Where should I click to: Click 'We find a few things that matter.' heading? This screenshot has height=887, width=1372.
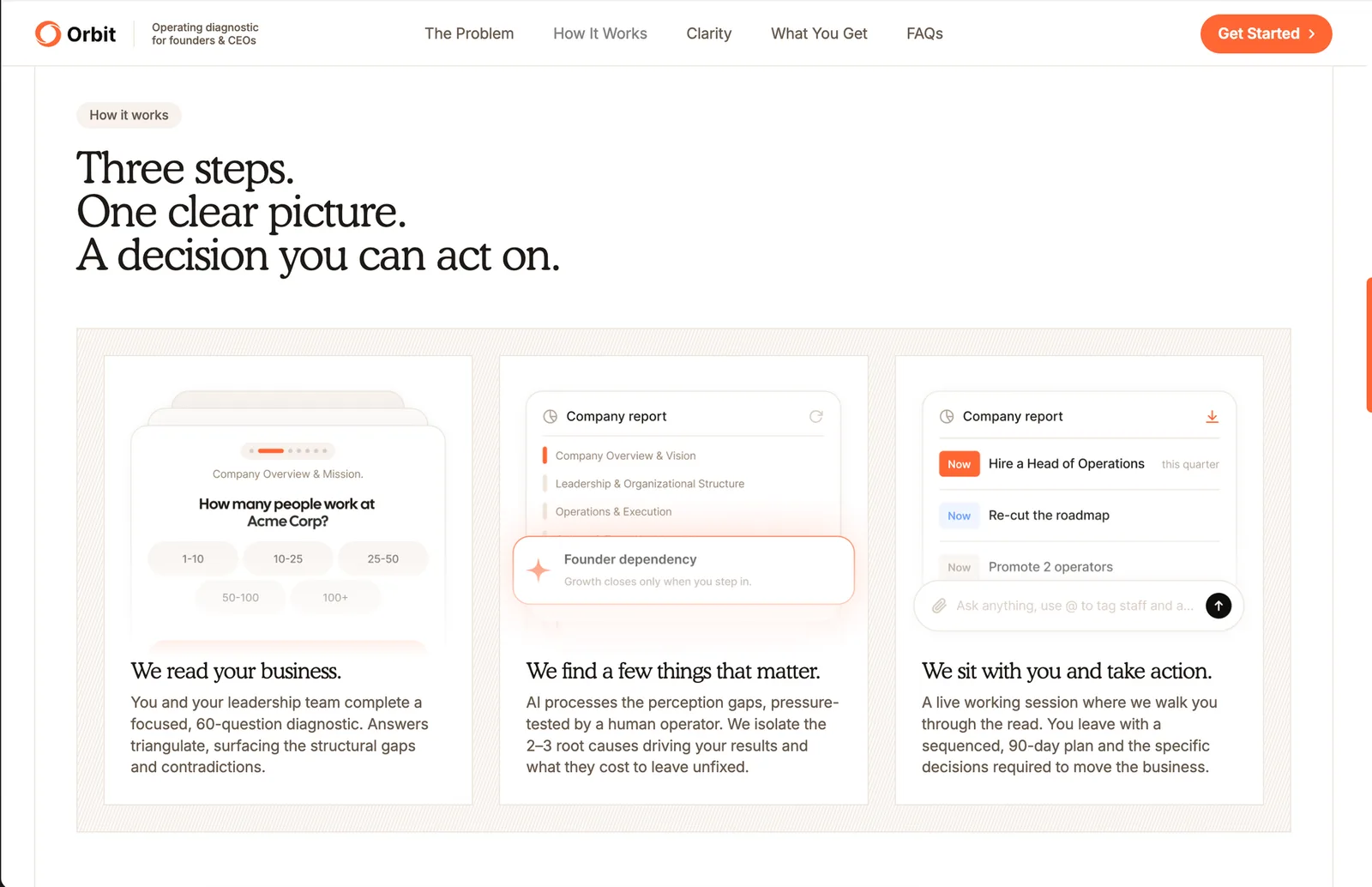coord(673,670)
